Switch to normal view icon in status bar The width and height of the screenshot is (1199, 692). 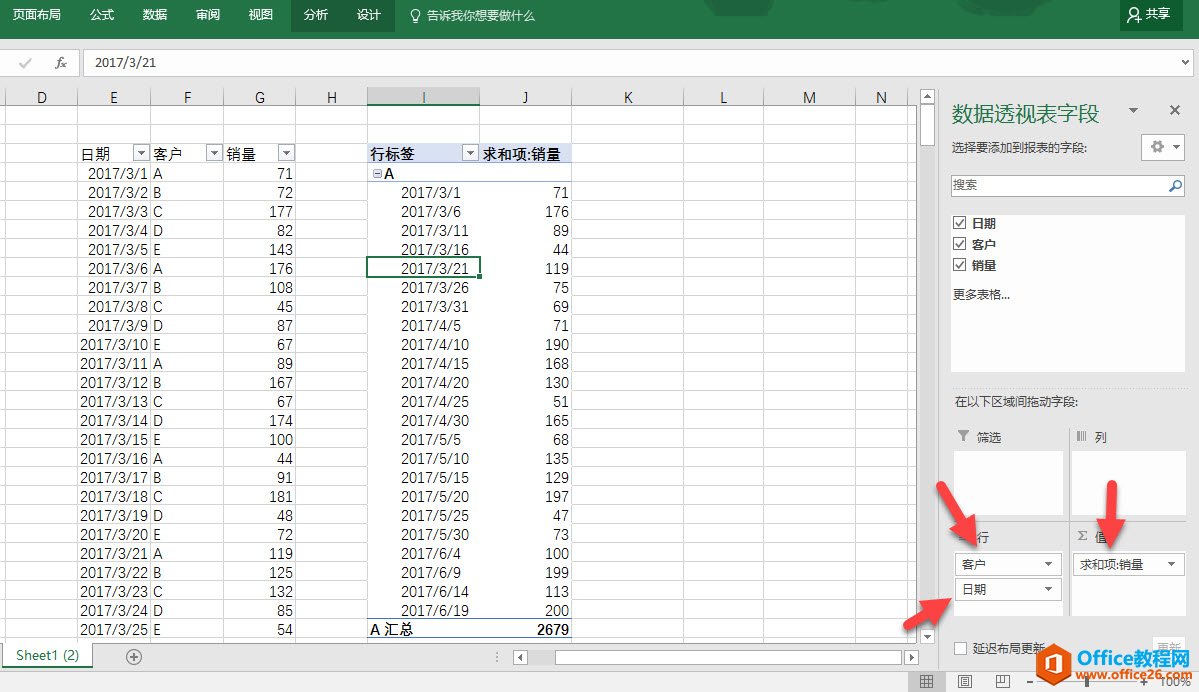(926, 681)
